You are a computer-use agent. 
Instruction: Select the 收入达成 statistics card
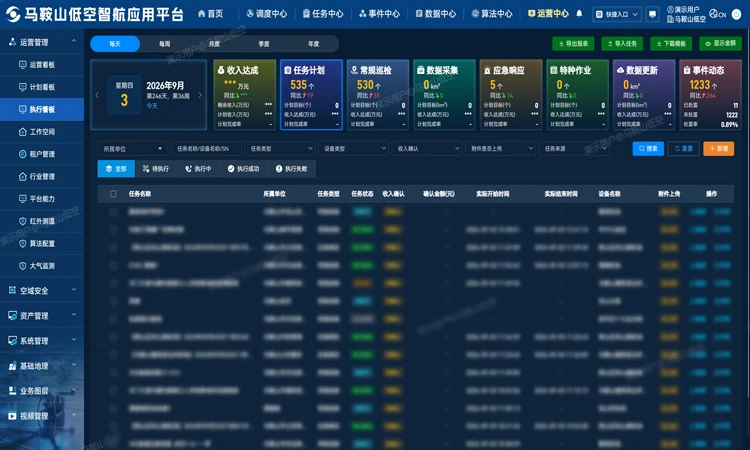coord(244,95)
